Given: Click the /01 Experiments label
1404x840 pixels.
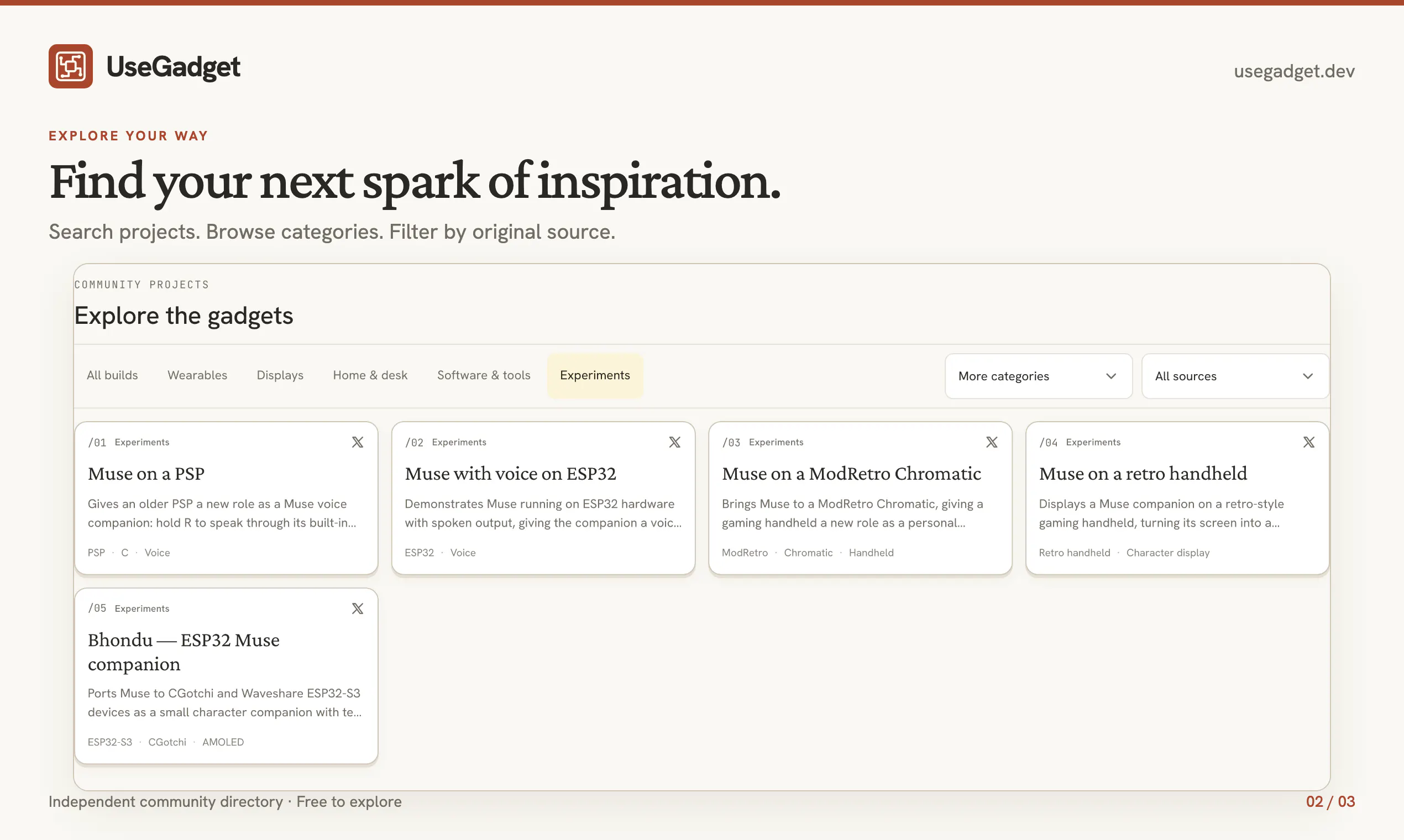Looking at the screenshot, I should 128,442.
